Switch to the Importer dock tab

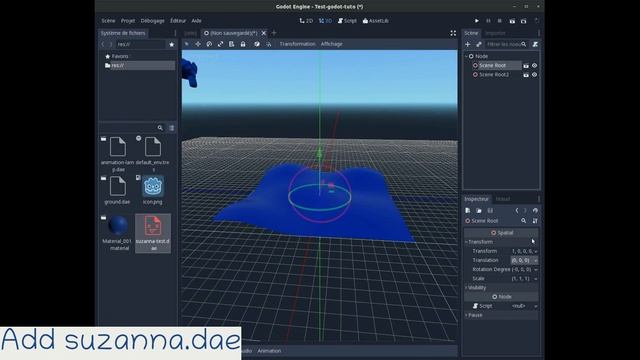[495, 33]
